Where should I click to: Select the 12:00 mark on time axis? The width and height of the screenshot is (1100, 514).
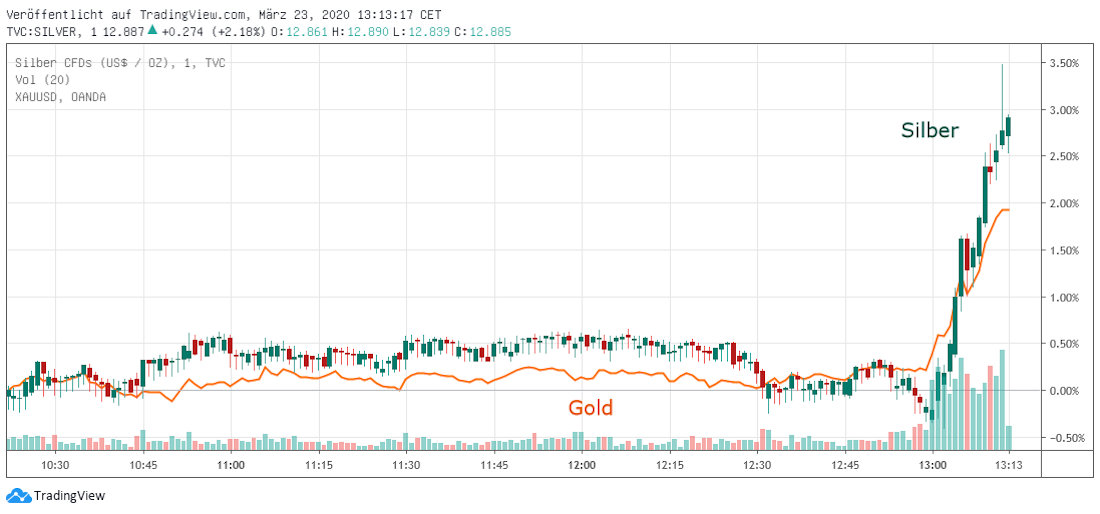coord(582,465)
